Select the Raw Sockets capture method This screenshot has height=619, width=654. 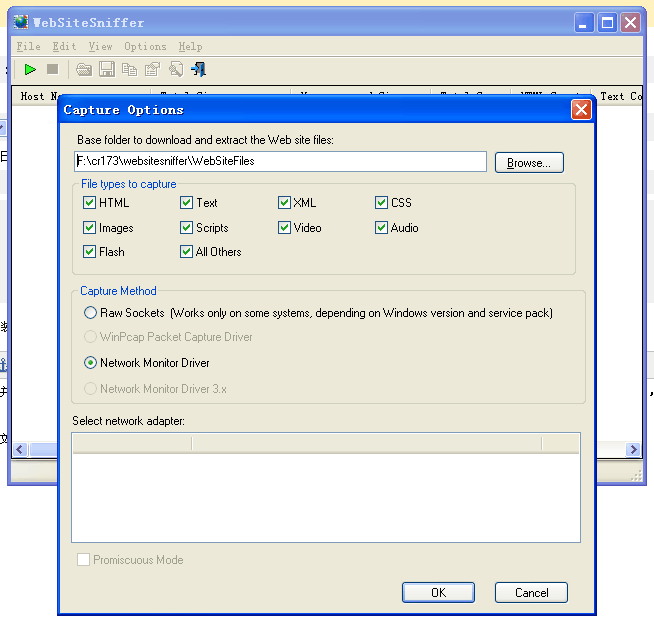(x=91, y=313)
